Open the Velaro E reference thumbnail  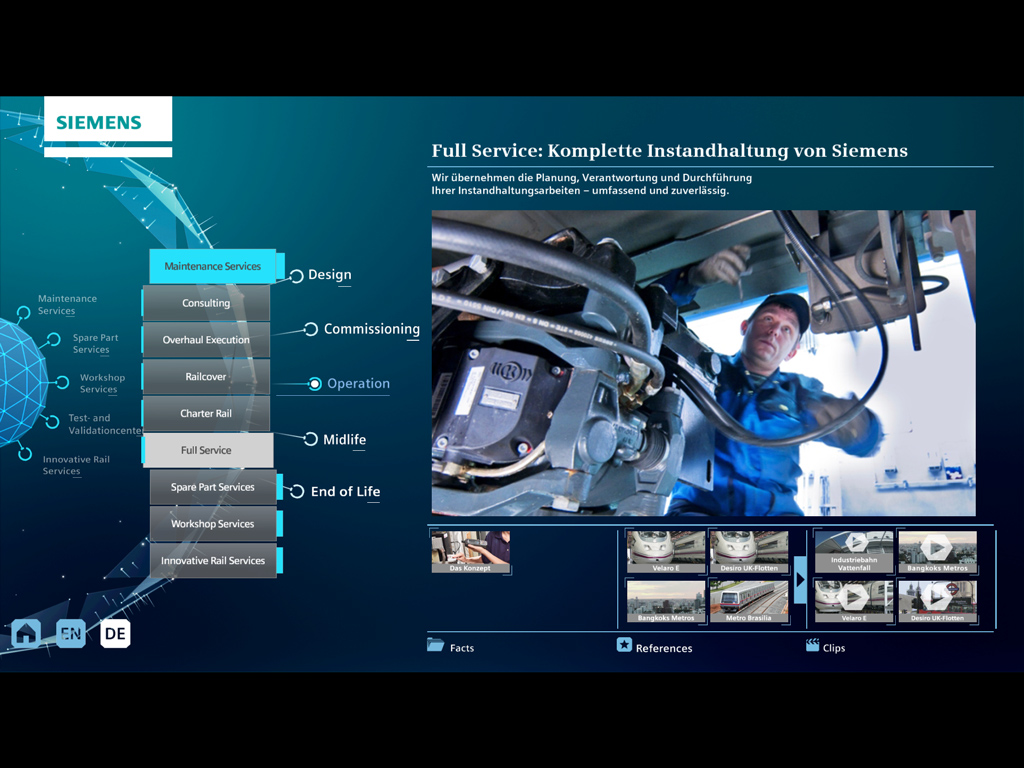pos(665,552)
